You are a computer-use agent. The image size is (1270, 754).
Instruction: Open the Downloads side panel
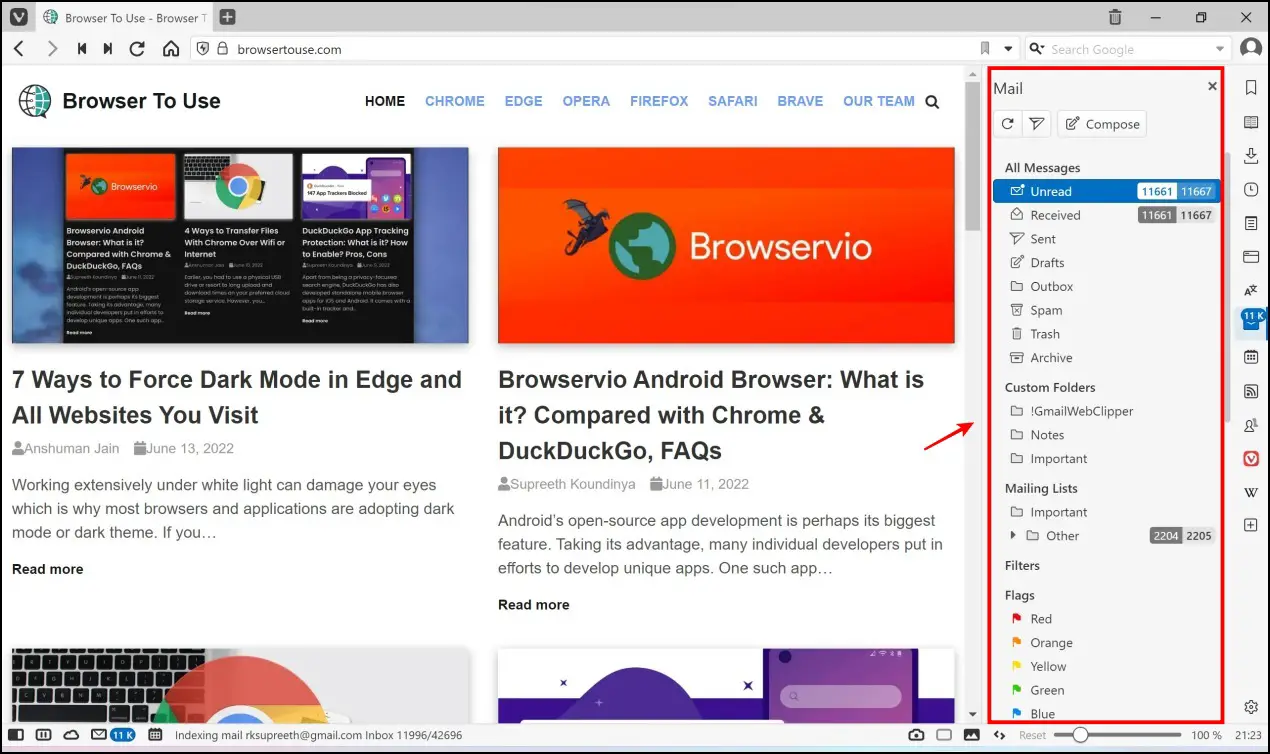tap(1251, 156)
